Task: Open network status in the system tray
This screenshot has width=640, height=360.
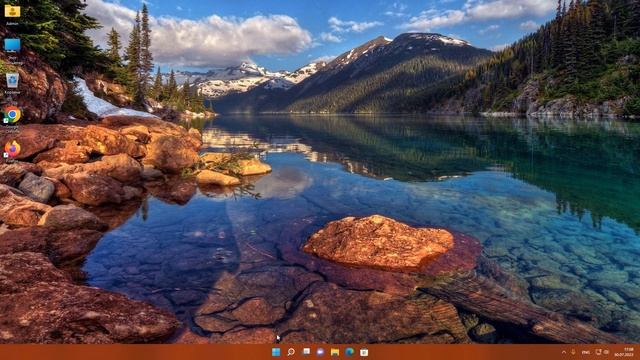Action: 598,352
